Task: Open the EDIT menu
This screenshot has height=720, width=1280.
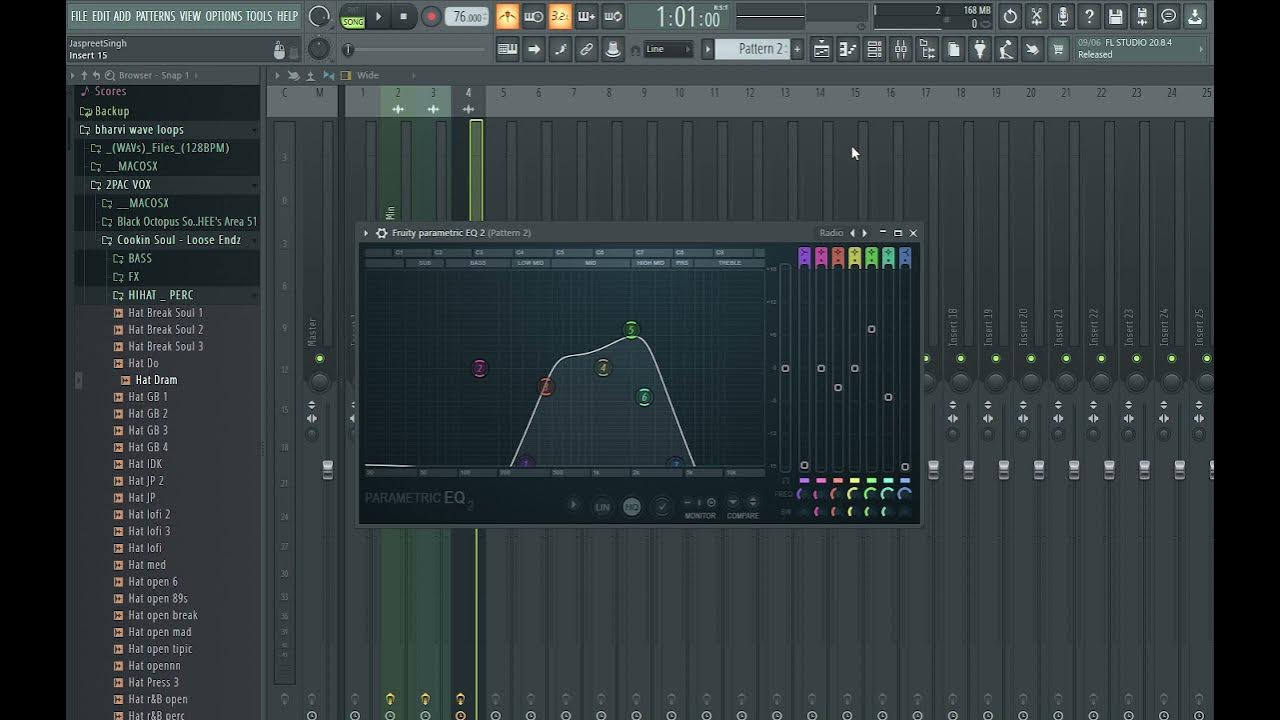Action: coord(101,16)
